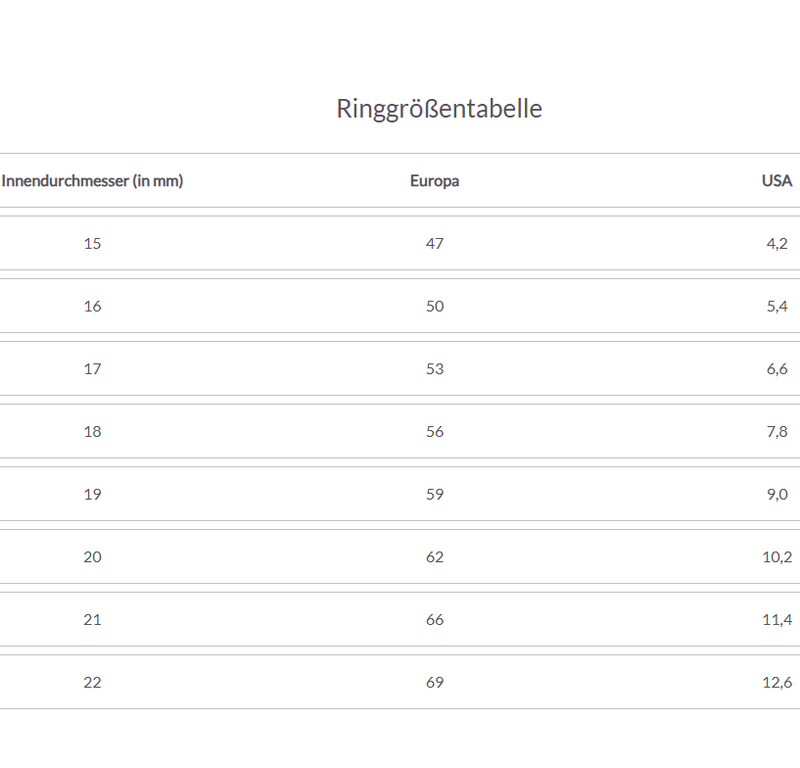The width and height of the screenshot is (800, 768).
Task: Select Europa size 47
Action: [x=435, y=243]
